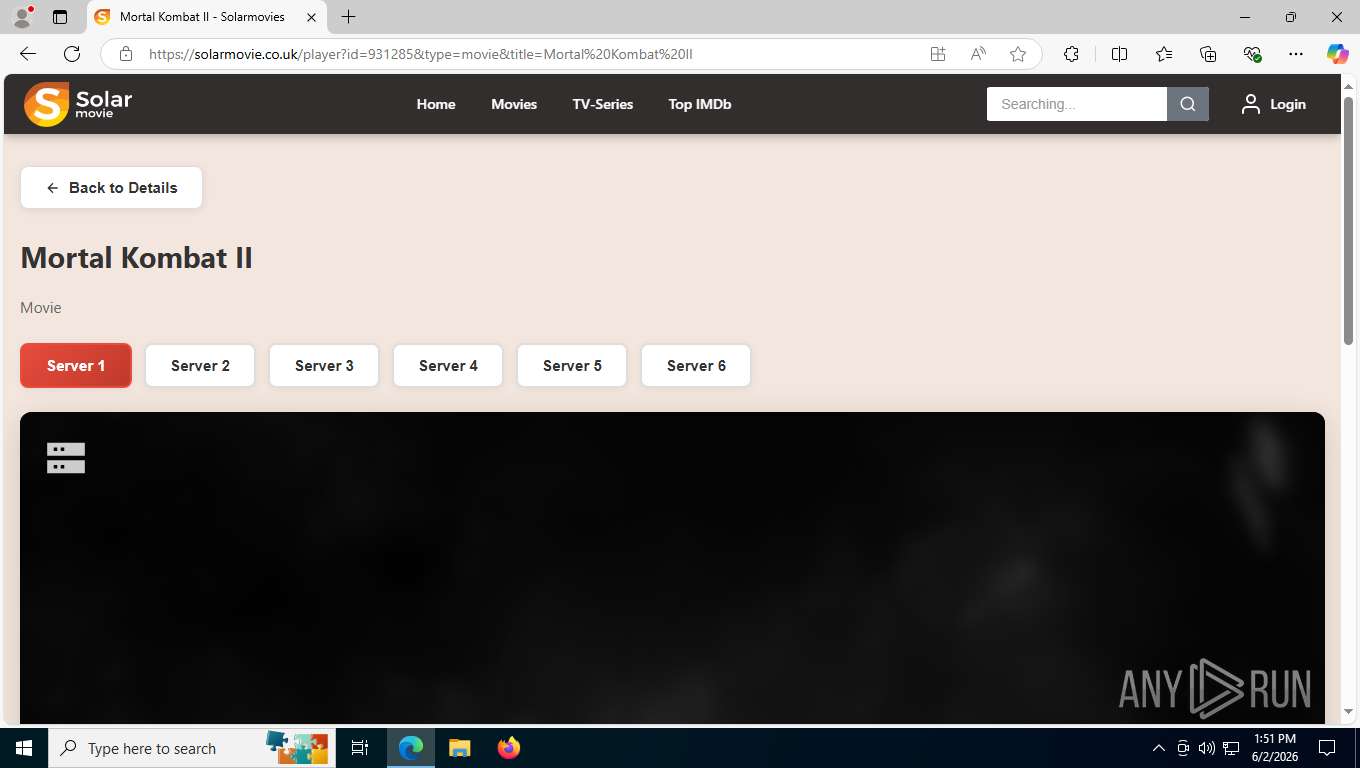Launch Firefox from the taskbar
This screenshot has width=1360, height=768.
[509, 748]
